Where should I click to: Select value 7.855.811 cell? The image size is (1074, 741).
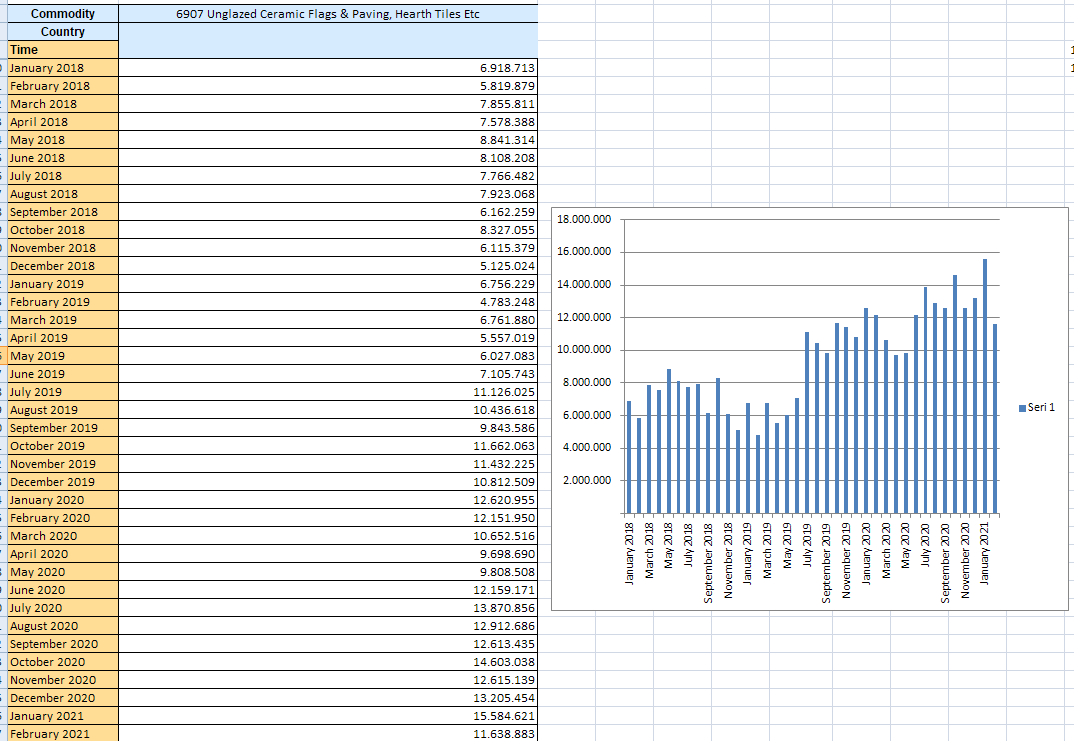pos(328,103)
